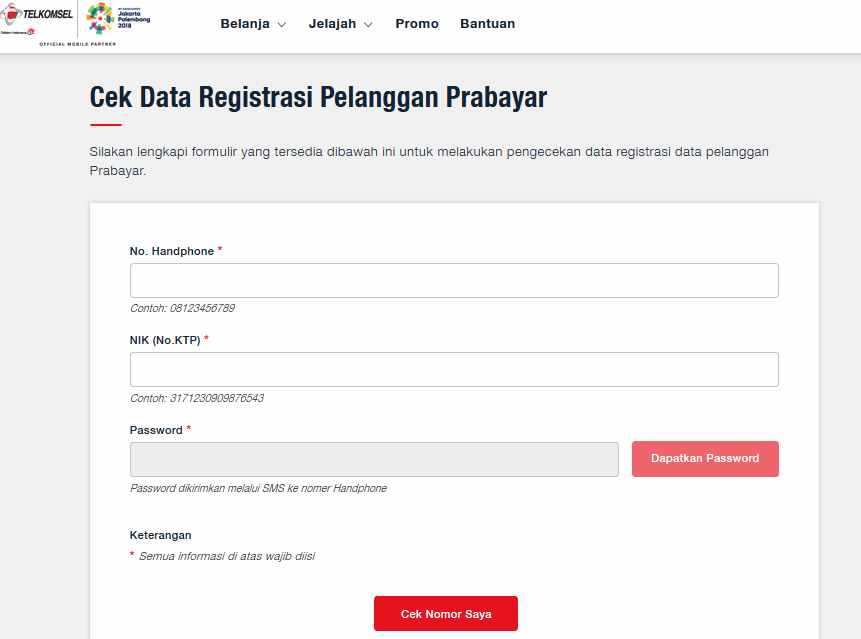Click the Password field label

point(156,430)
